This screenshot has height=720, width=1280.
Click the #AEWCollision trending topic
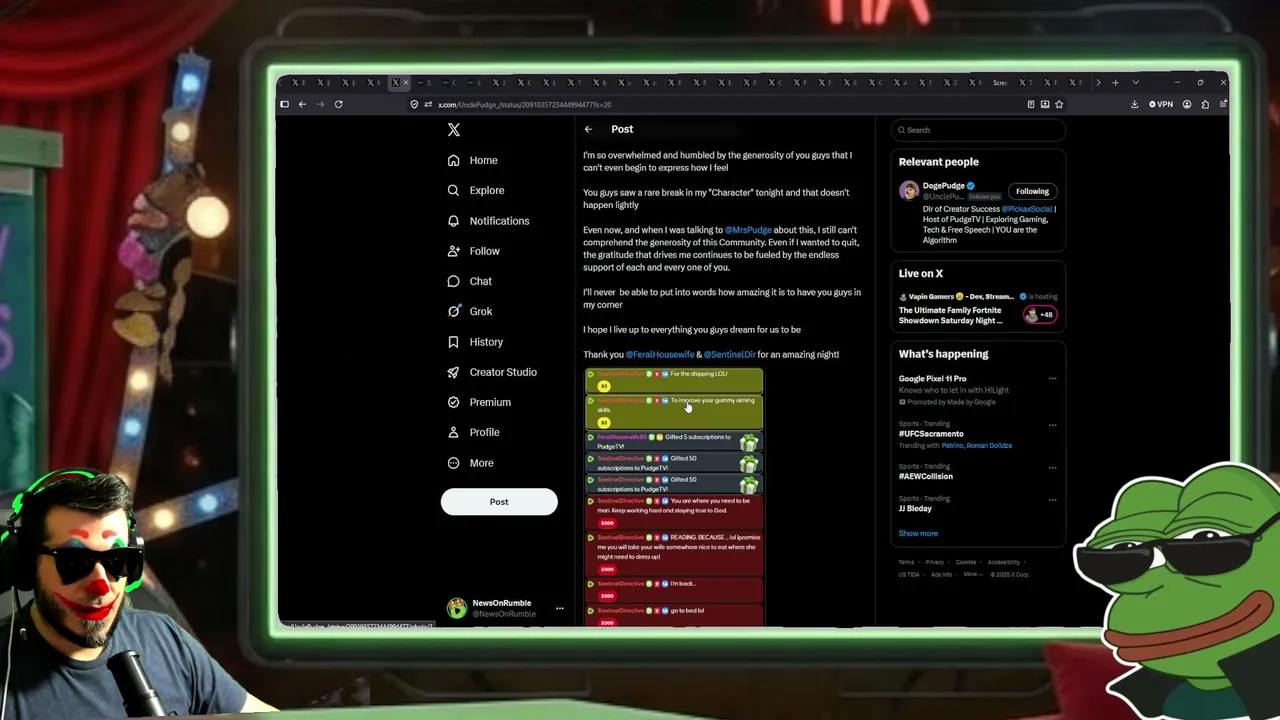[926, 477]
